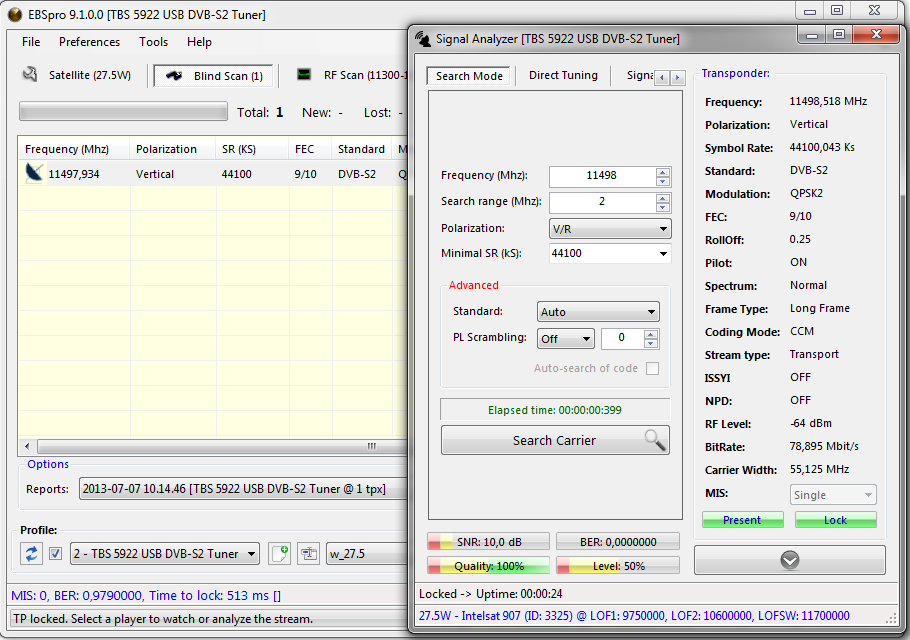Screen dimensions: 910x640
Task: Open the Help menu
Action: point(199,42)
